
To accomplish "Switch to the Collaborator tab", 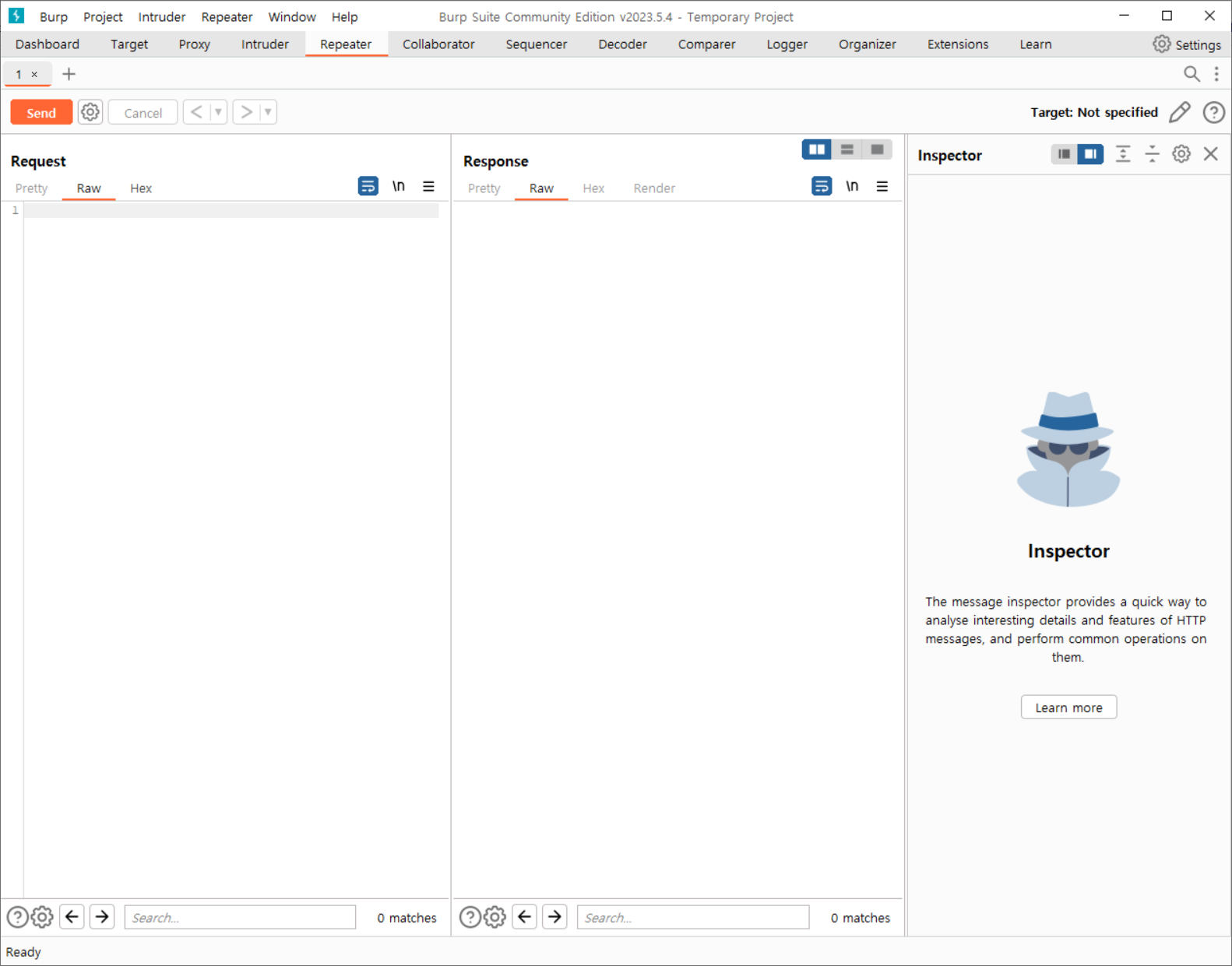I will (438, 44).
